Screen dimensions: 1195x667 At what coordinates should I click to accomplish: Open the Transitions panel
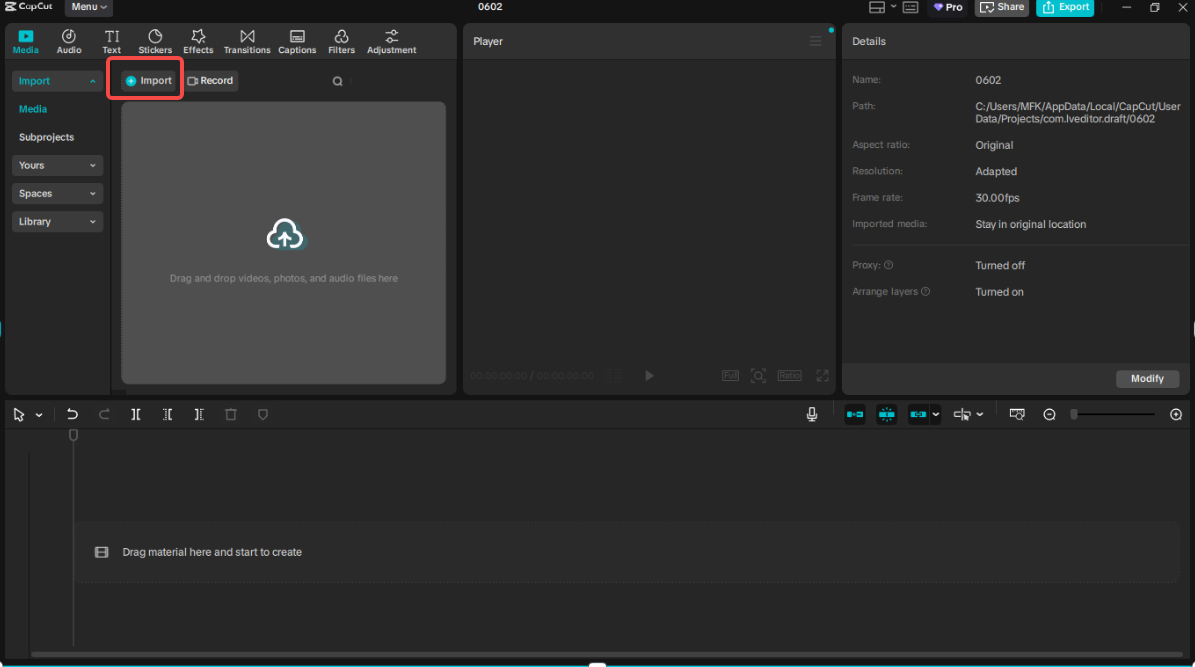pos(247,41)
